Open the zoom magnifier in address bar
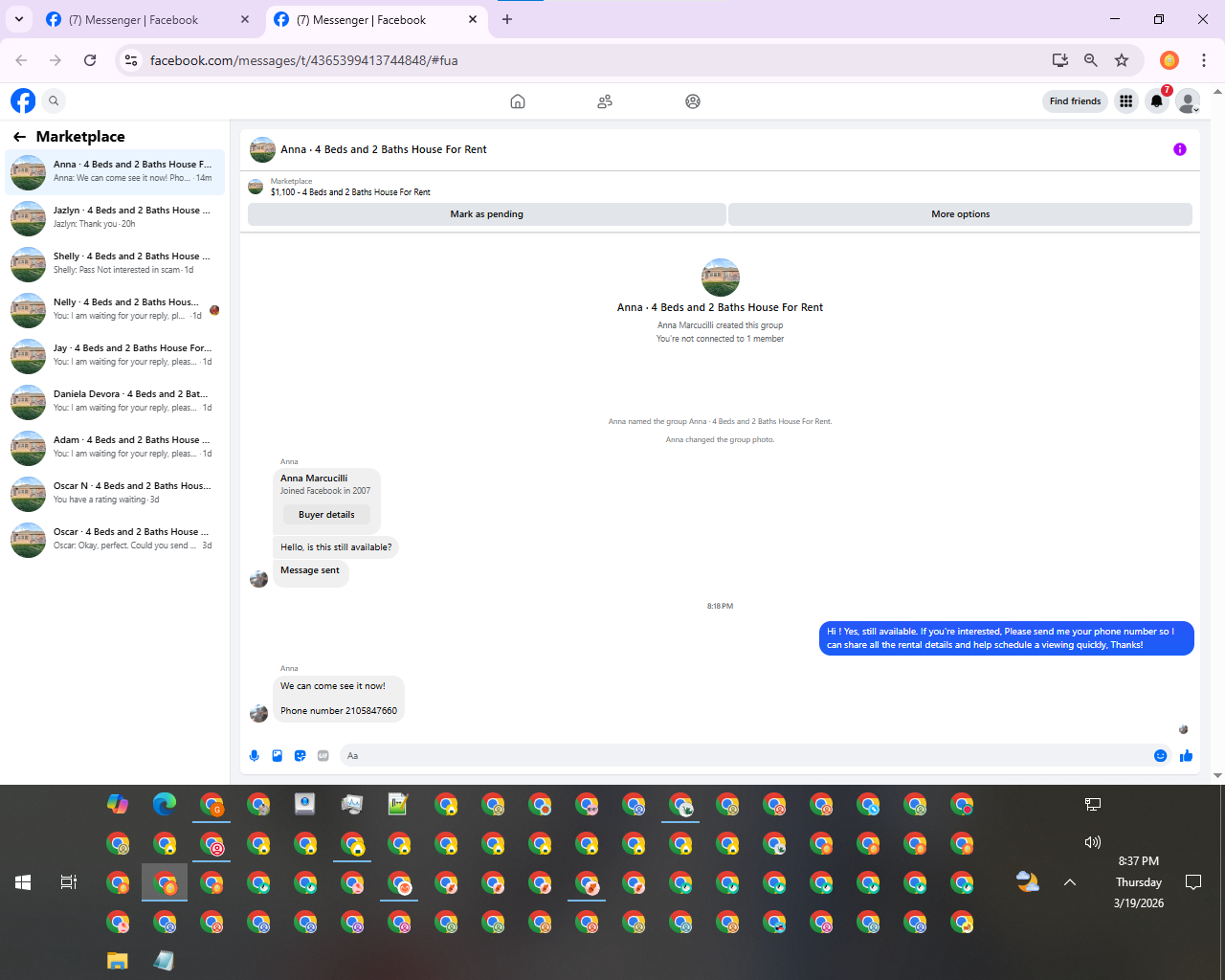Screen dimensions: 1225x980 1090,60
